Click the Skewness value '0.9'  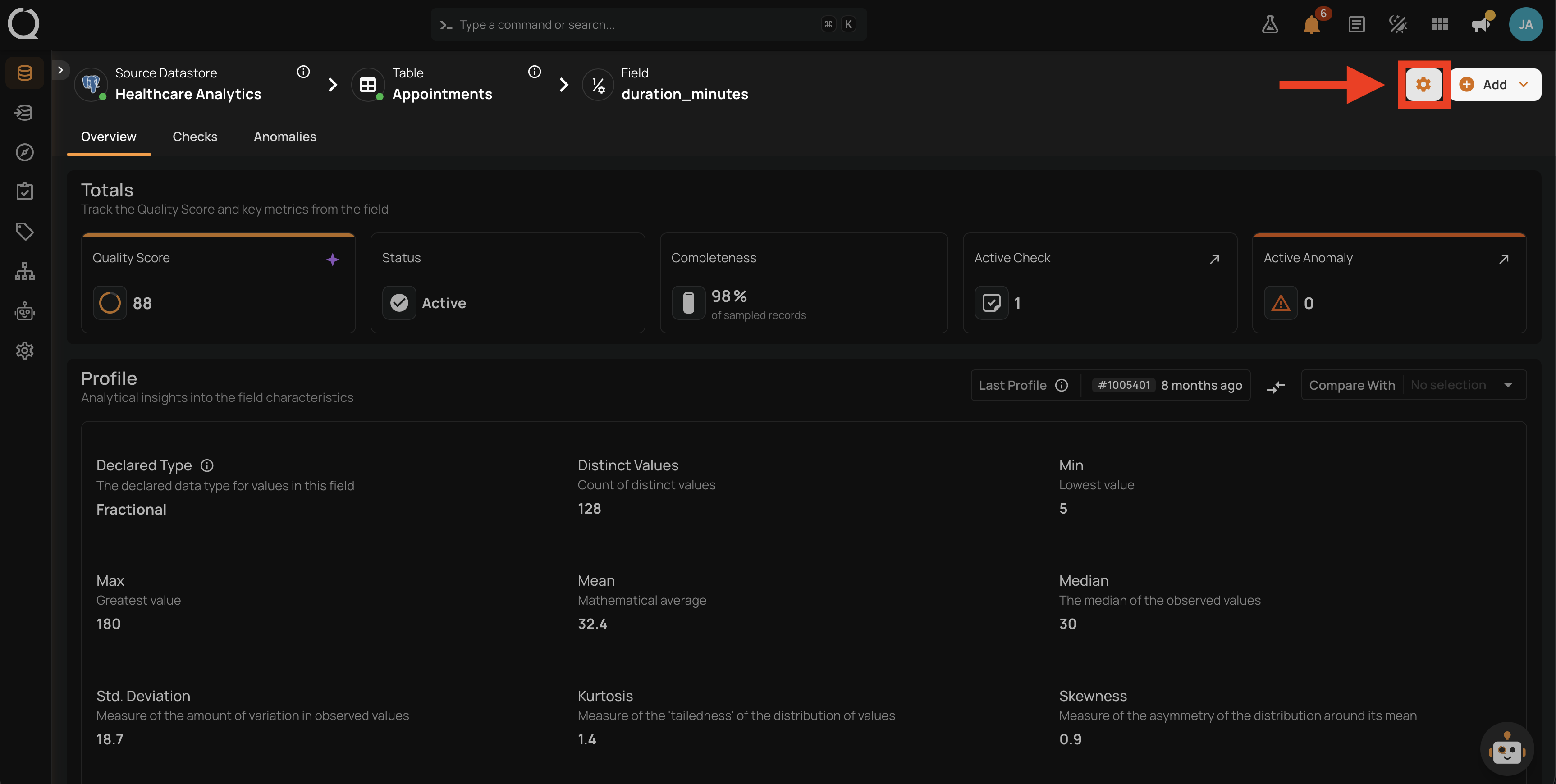(x=1070, y=739)
